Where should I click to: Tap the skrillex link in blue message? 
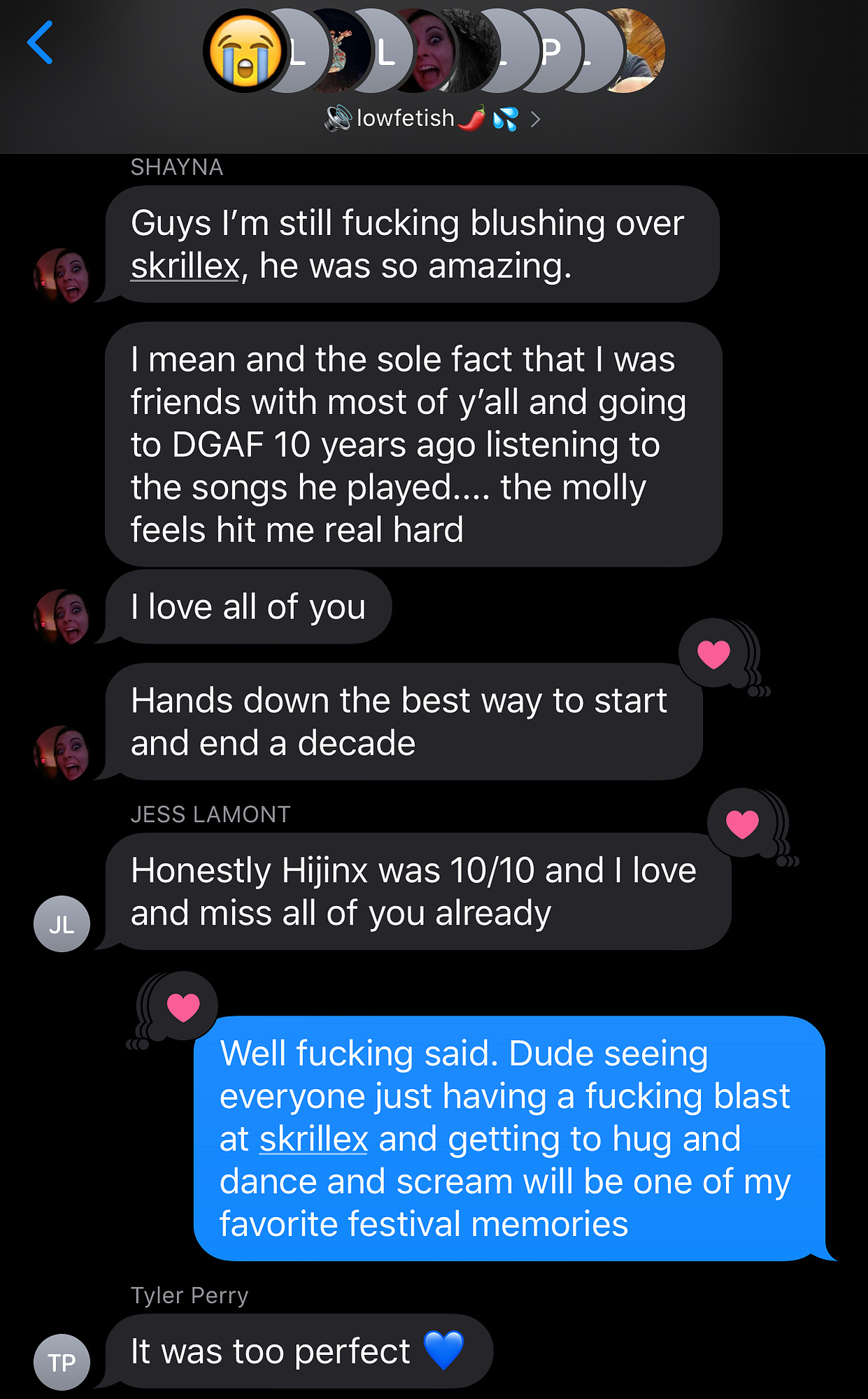(x=313, y=1139)
